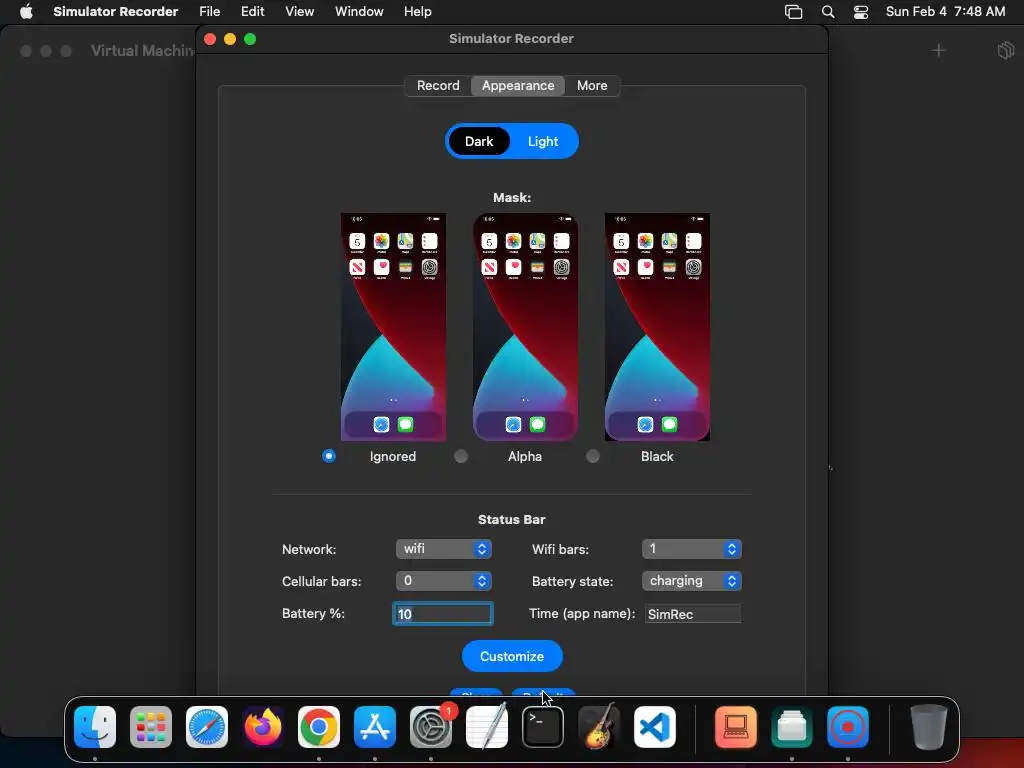Open the Cellular bars dropdown
Image resolution: width=1024 pixels, height=768 pixels.
(x=443, y=581)
